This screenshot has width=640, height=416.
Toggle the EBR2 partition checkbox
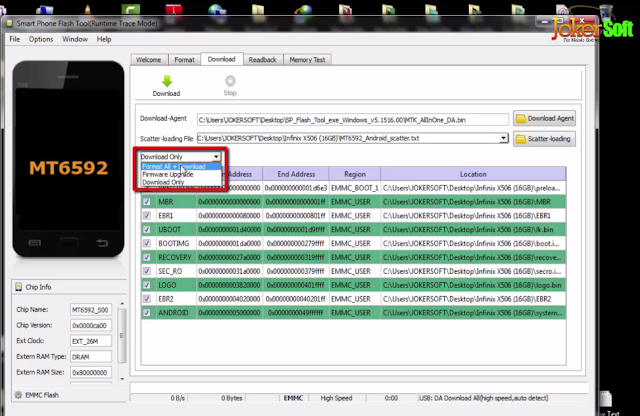(x=147, y=299)
